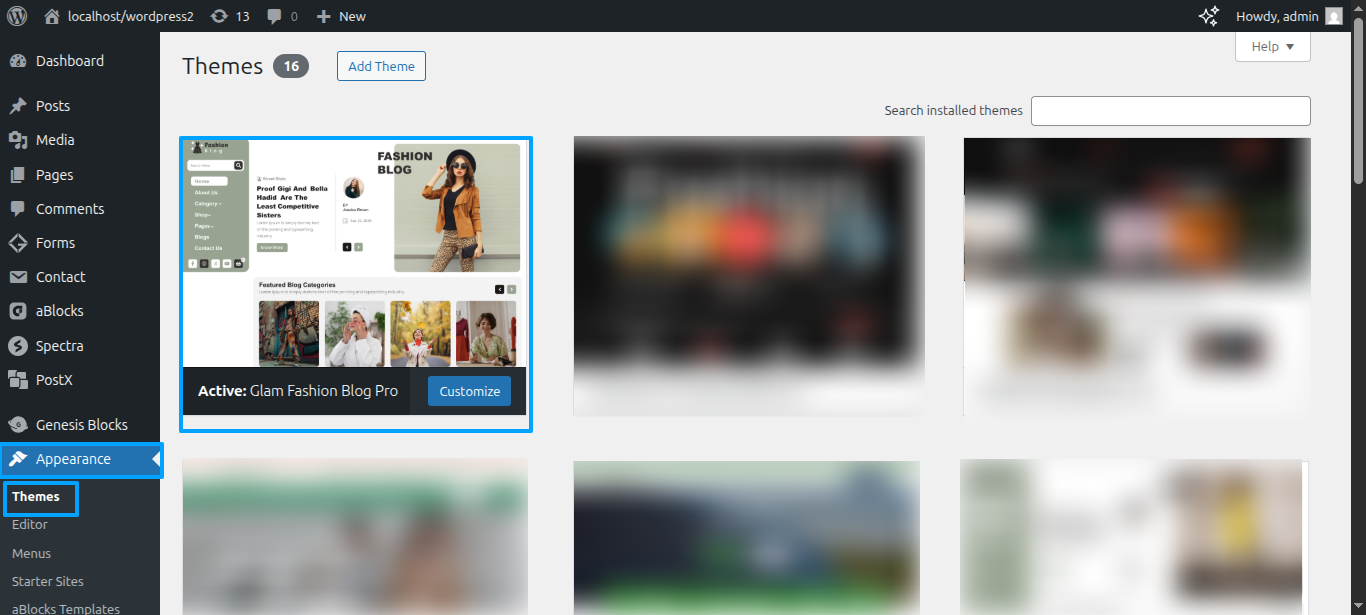This screenshot has height=615, width=1366.
Task: Click the admin avatar icon
Action: pos(1333,16)
